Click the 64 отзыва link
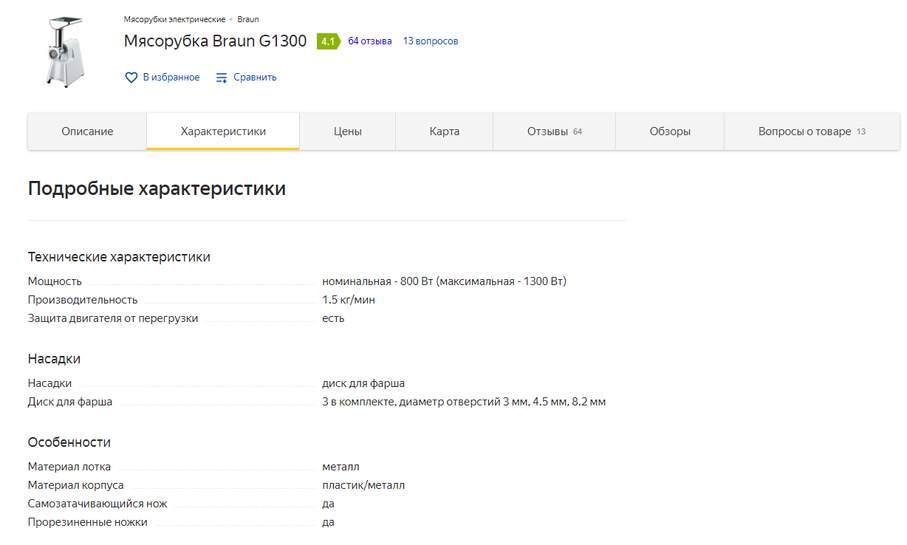Image resolution: width=907 pixels, height=545 pixels. click(370, 41)
